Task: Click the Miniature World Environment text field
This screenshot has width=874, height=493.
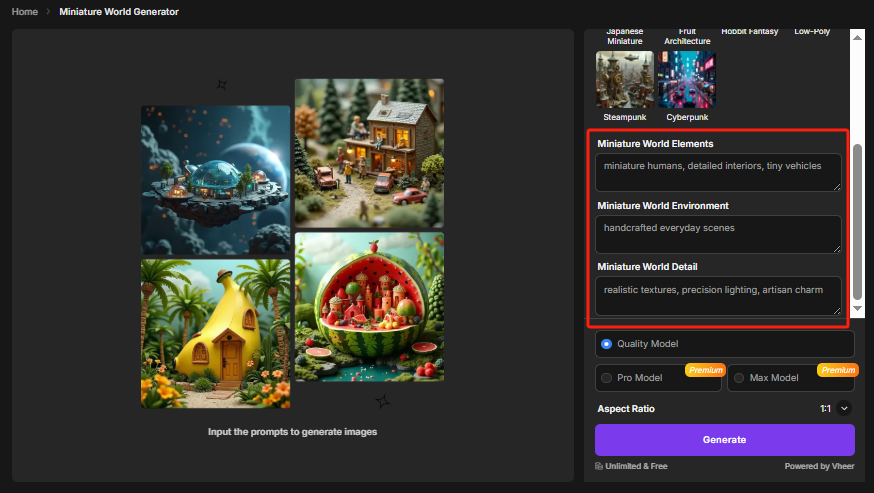Action: 718,234
